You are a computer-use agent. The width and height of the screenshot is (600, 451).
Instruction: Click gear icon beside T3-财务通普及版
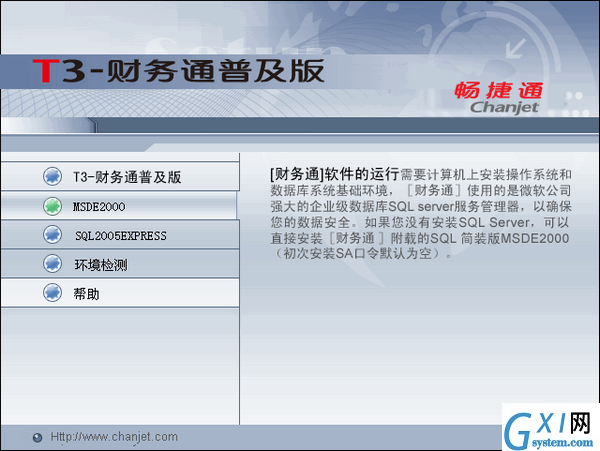coord(52,176)
